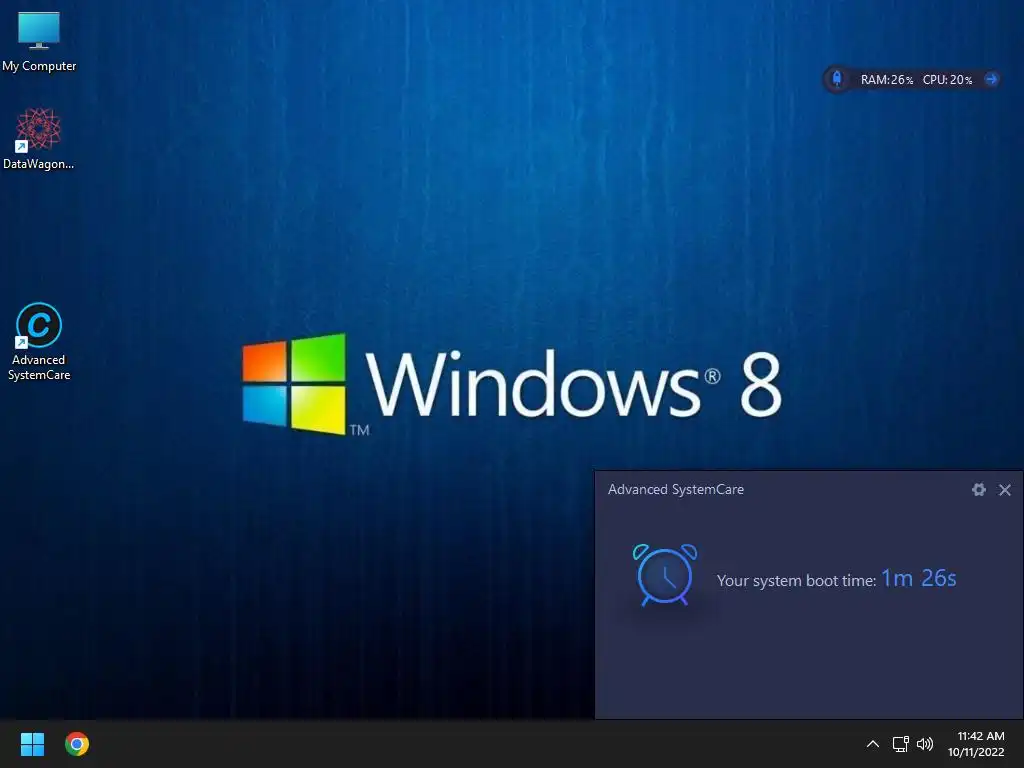Click the rocket boost icon in performance monitor
The width and height of the screenshot is (1024, 768).
point(837,79)
